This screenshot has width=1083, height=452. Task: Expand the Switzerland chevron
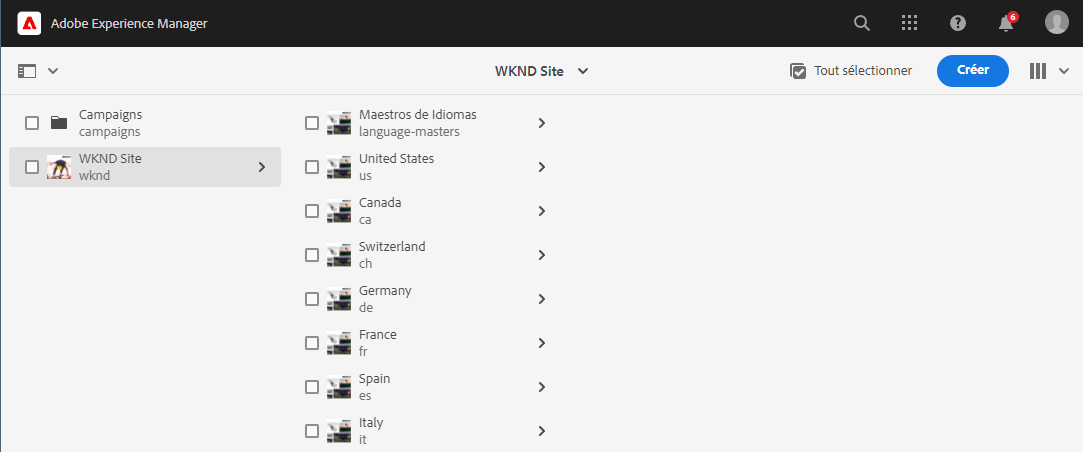tap(542, 255)
